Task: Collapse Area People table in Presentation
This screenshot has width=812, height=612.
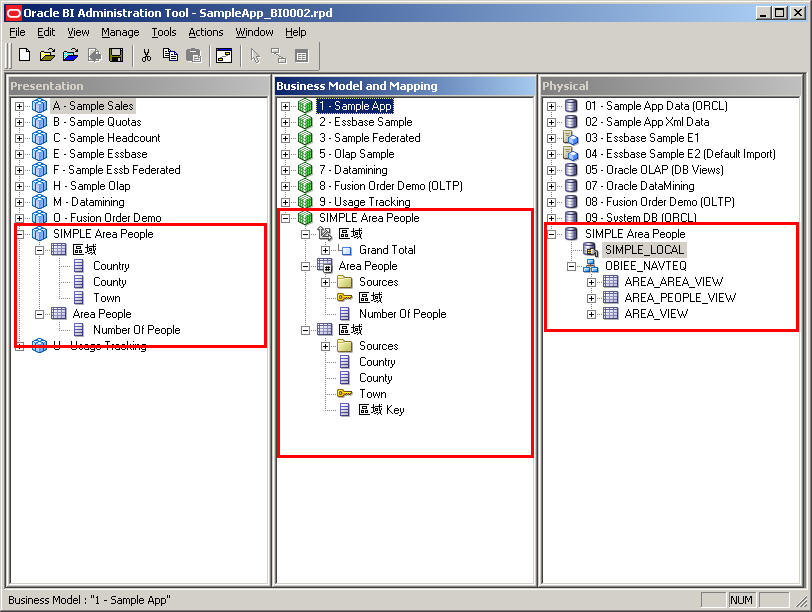Action: pos(39,314)
